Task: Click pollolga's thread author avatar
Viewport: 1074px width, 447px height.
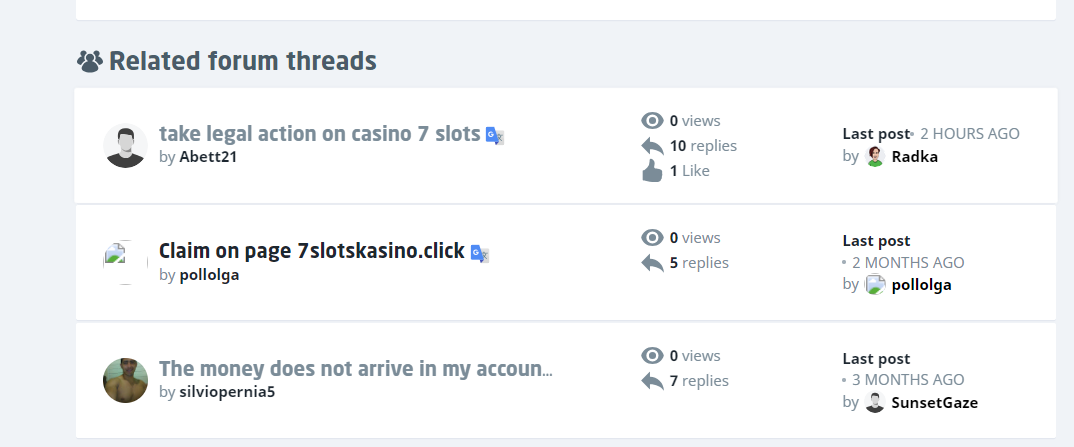Action: 125,263
